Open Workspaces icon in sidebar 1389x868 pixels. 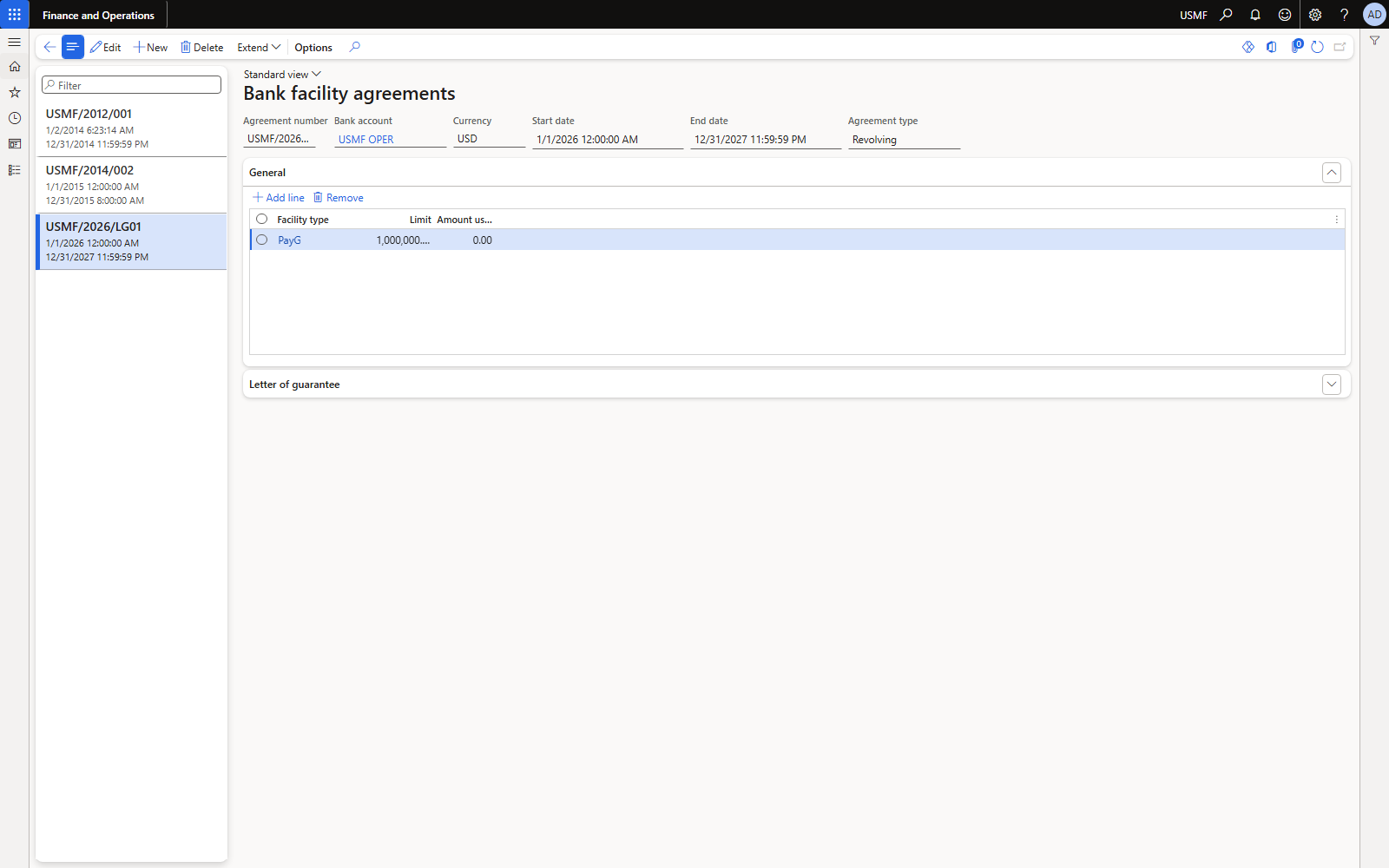[x=14, y=144]
